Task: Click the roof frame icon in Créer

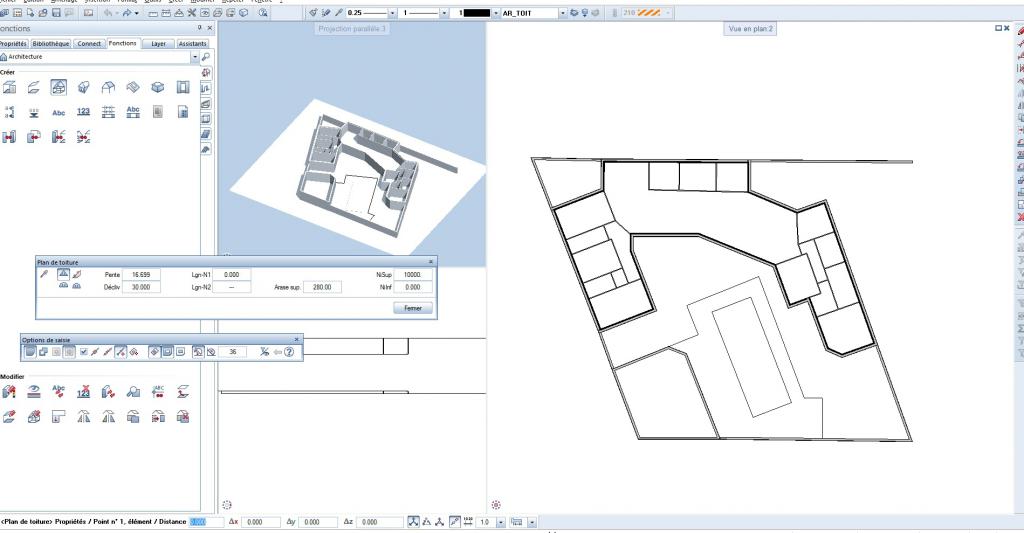Action: pyautogui.click(x=108, y=87)
